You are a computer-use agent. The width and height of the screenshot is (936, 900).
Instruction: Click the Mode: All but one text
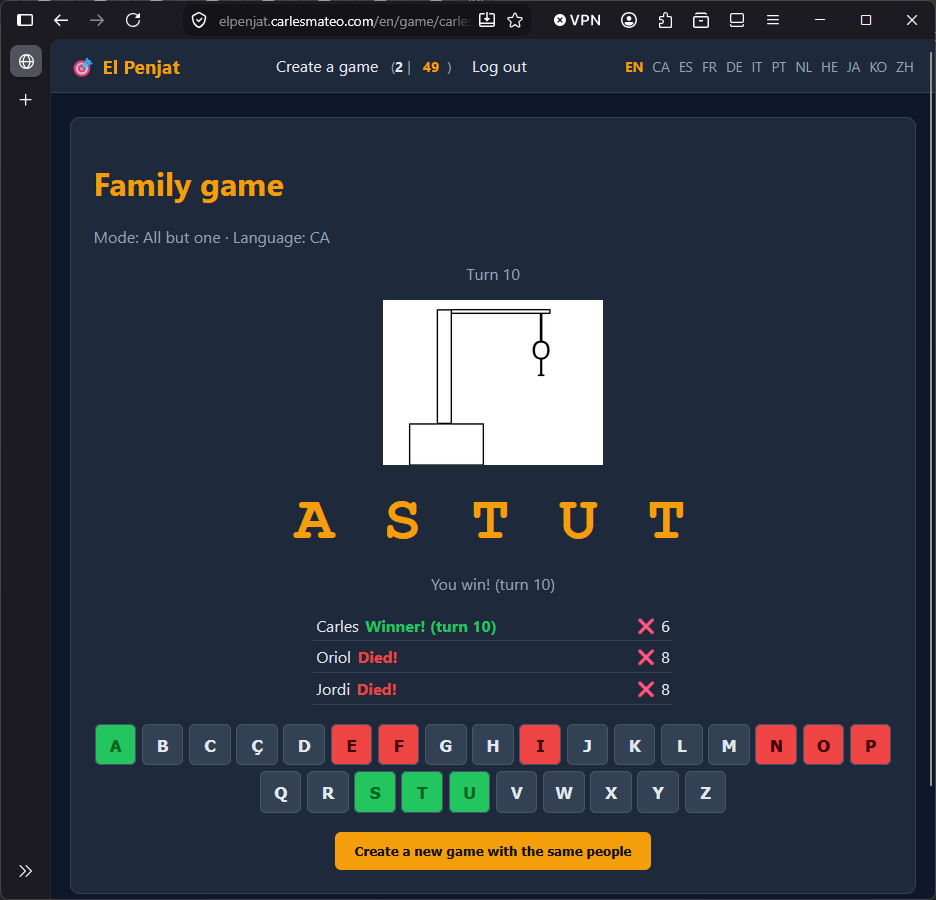pyautogui.click(x=157, y=238)
